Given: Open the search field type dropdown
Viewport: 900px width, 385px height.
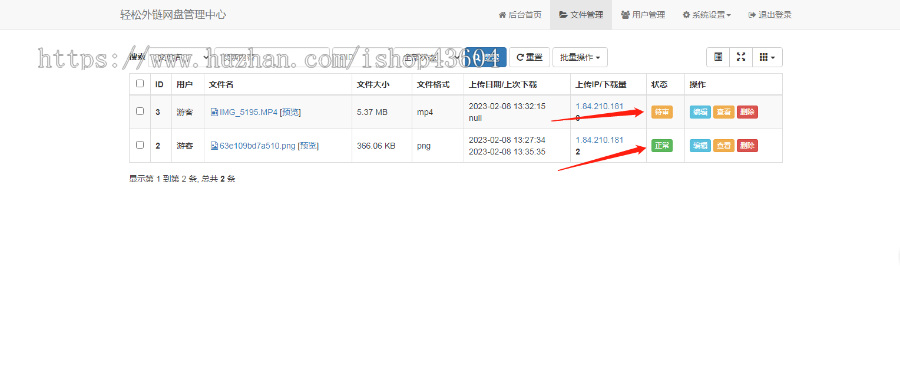Looking at the screenshot, I should coord(179,57).
